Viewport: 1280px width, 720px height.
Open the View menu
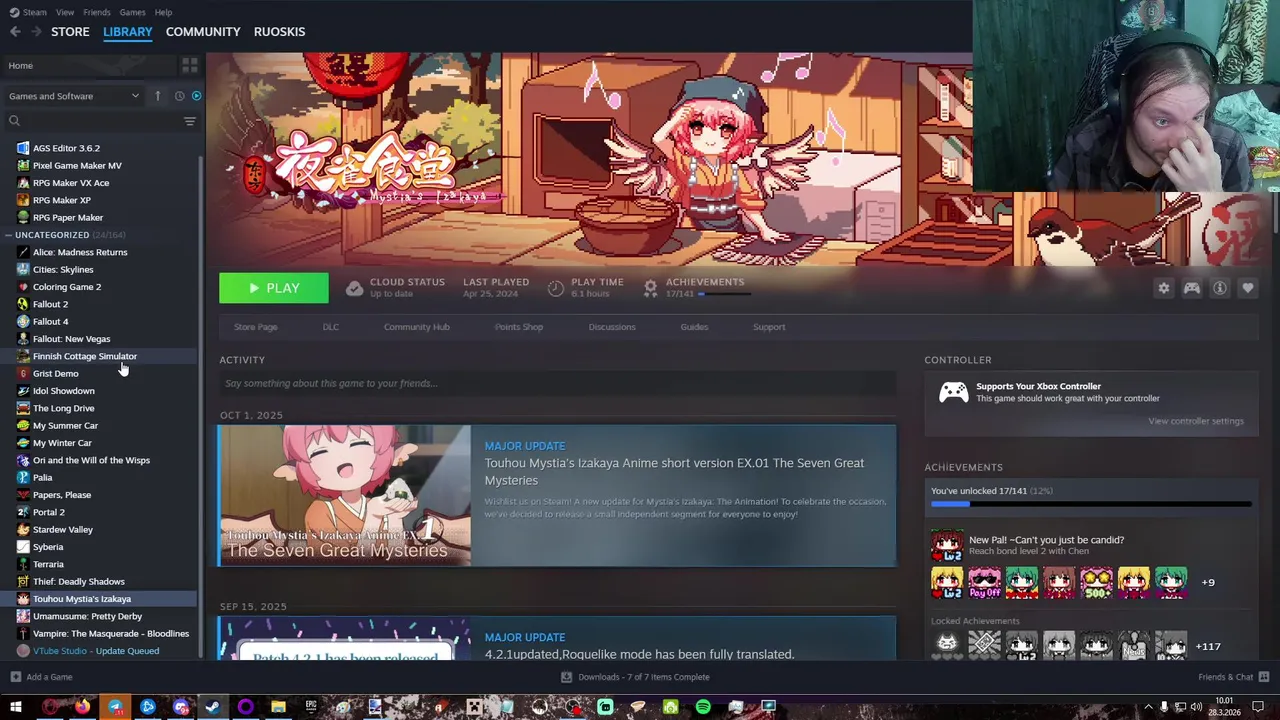(x=65, y=12)
